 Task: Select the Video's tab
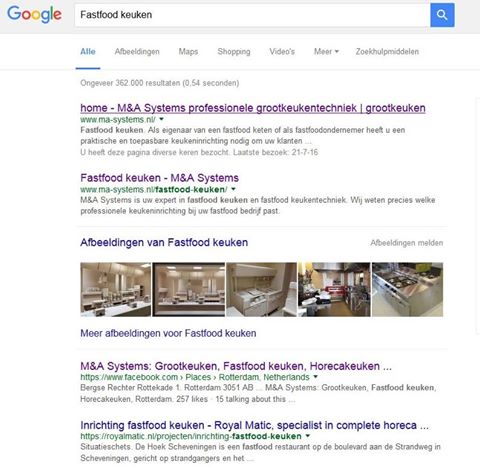[x=282, y=52]
